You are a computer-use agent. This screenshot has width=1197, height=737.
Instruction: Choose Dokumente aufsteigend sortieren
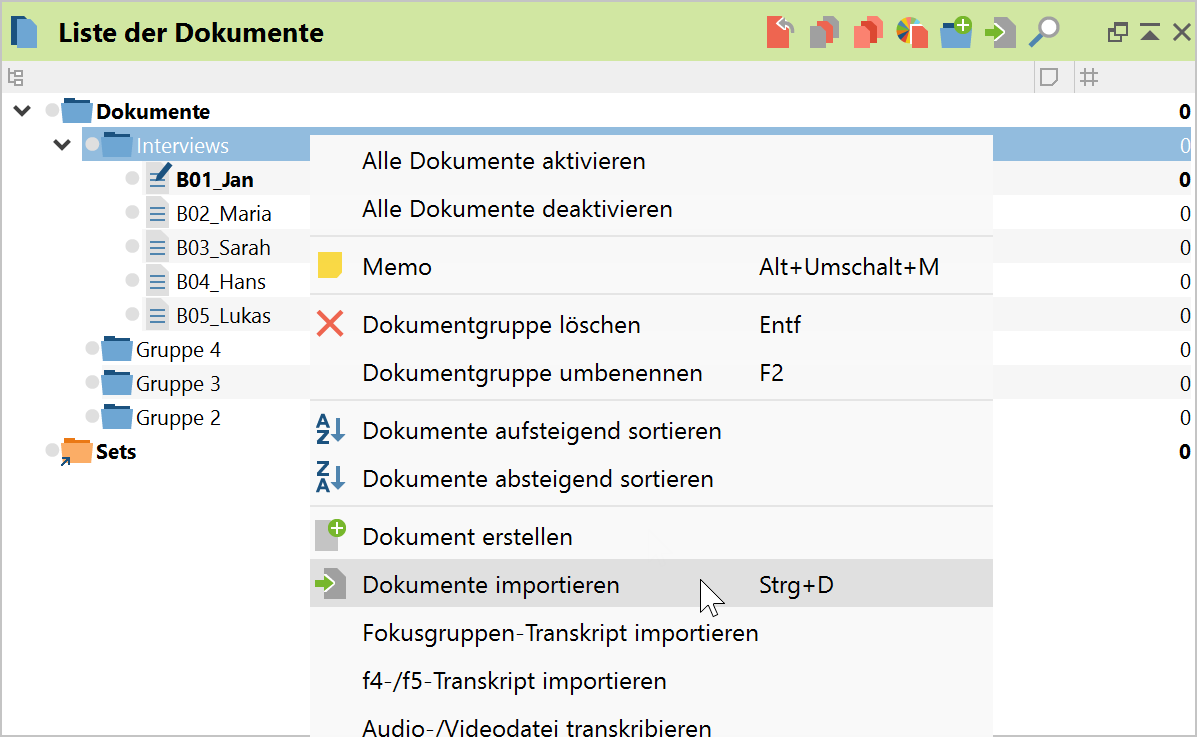tap(651, 431)
